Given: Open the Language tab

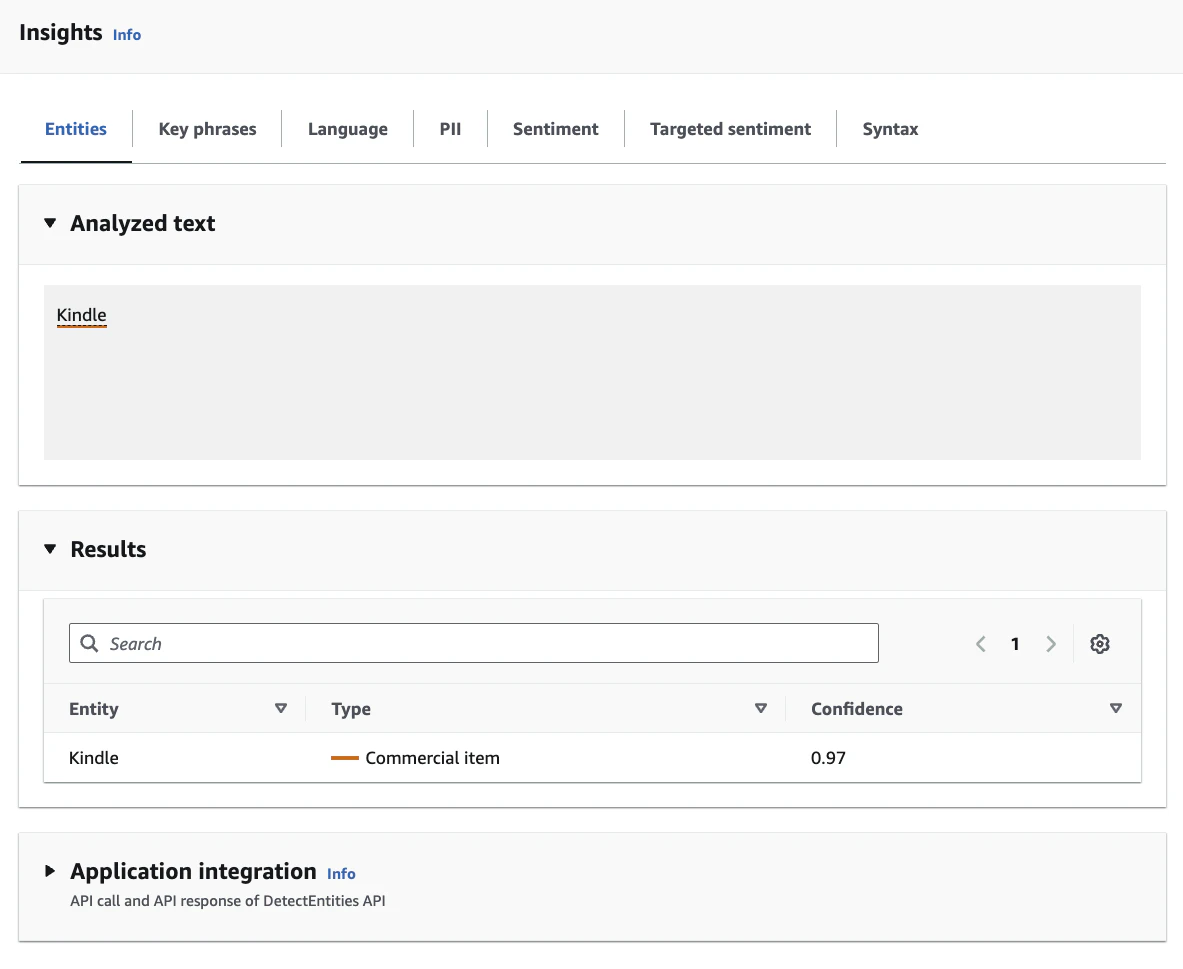Looking at the screenshot, I should pyautogui.click(x=348, y=129).
